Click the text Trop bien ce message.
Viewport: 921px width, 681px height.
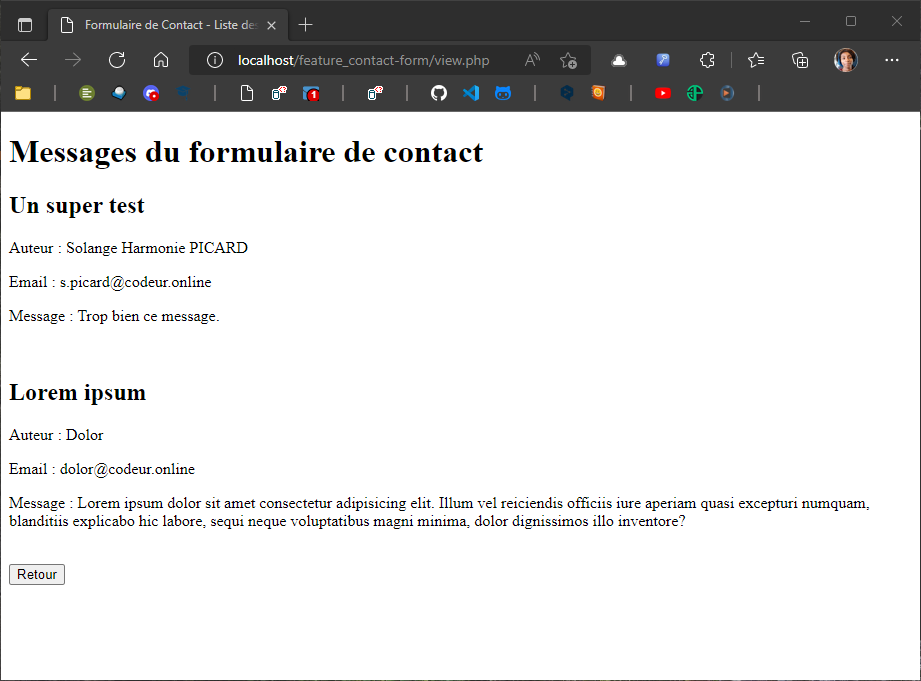point(149,316)
